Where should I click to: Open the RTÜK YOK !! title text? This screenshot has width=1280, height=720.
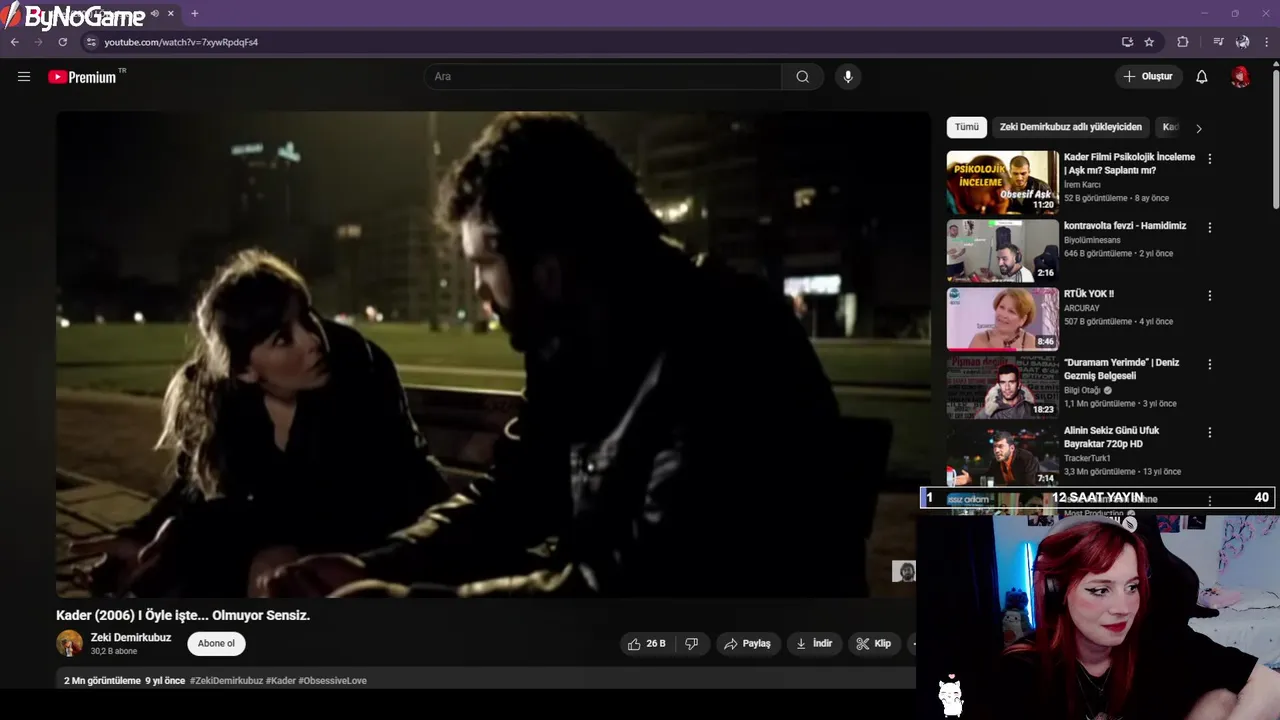(x=1089, y=294)
